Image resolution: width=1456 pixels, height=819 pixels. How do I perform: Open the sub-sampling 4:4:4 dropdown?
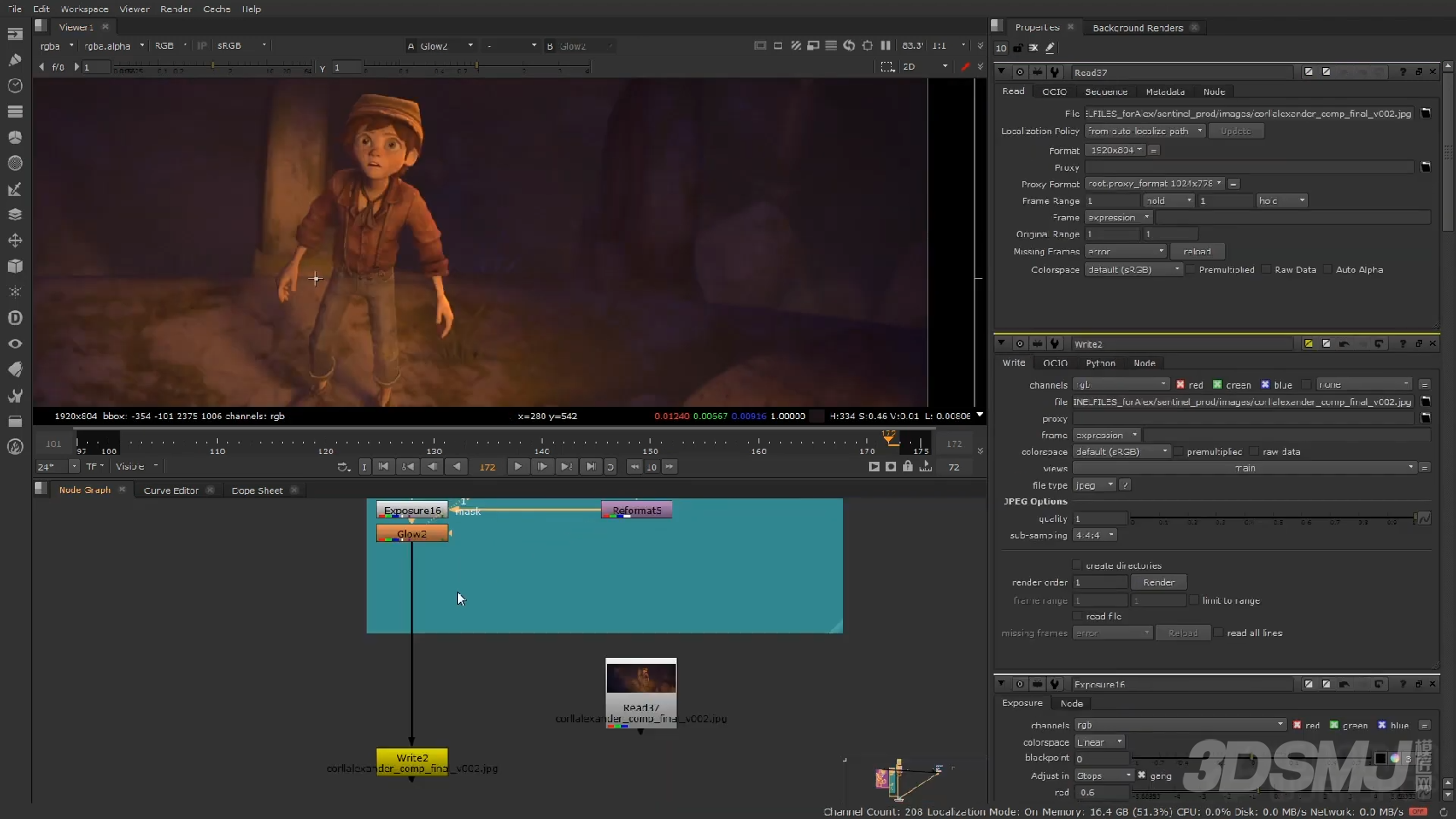(1095, 535)
